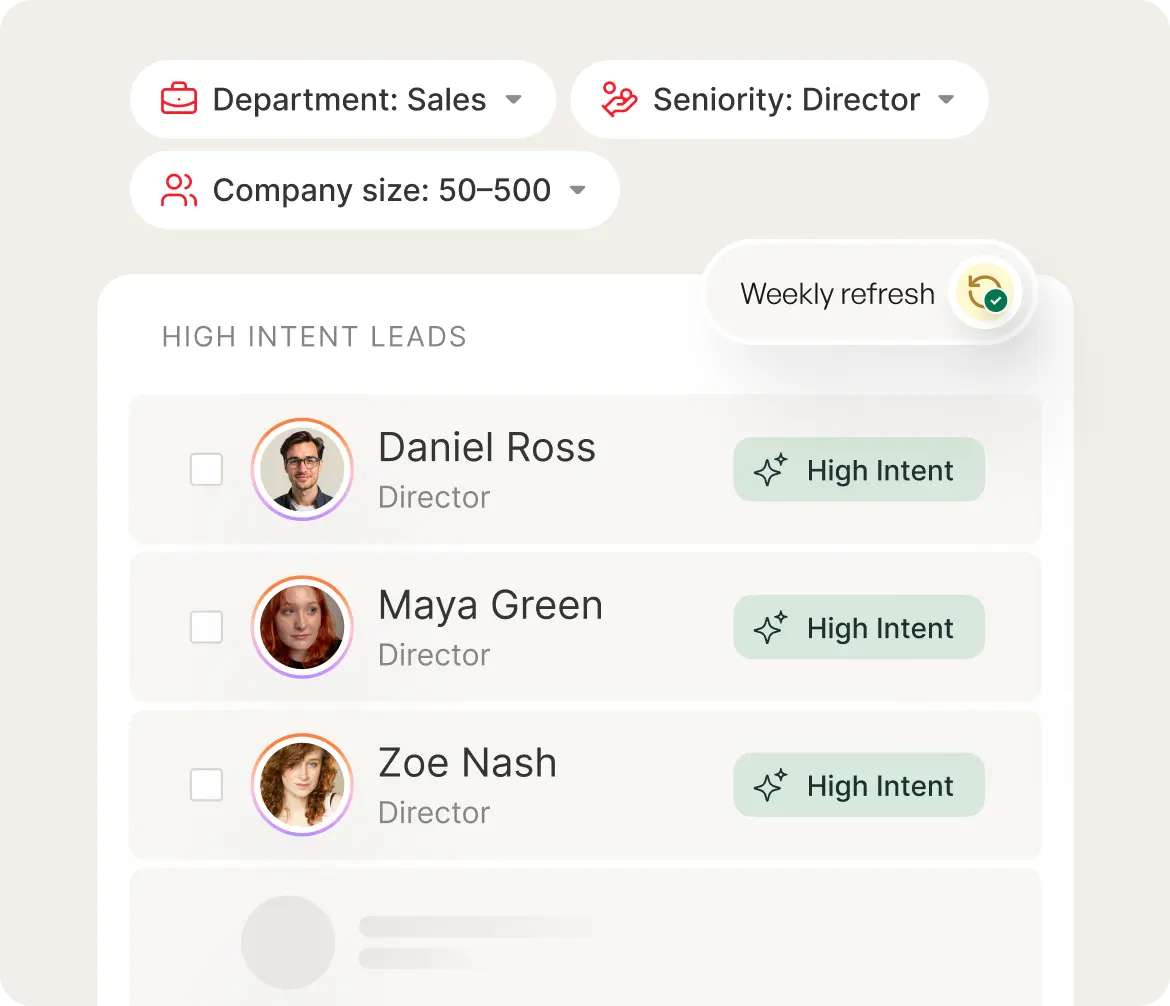Viewport: 1170px width, 1006px height.
Task: Tick the checkbox for Daniel Ross
Action: point(206,469)
